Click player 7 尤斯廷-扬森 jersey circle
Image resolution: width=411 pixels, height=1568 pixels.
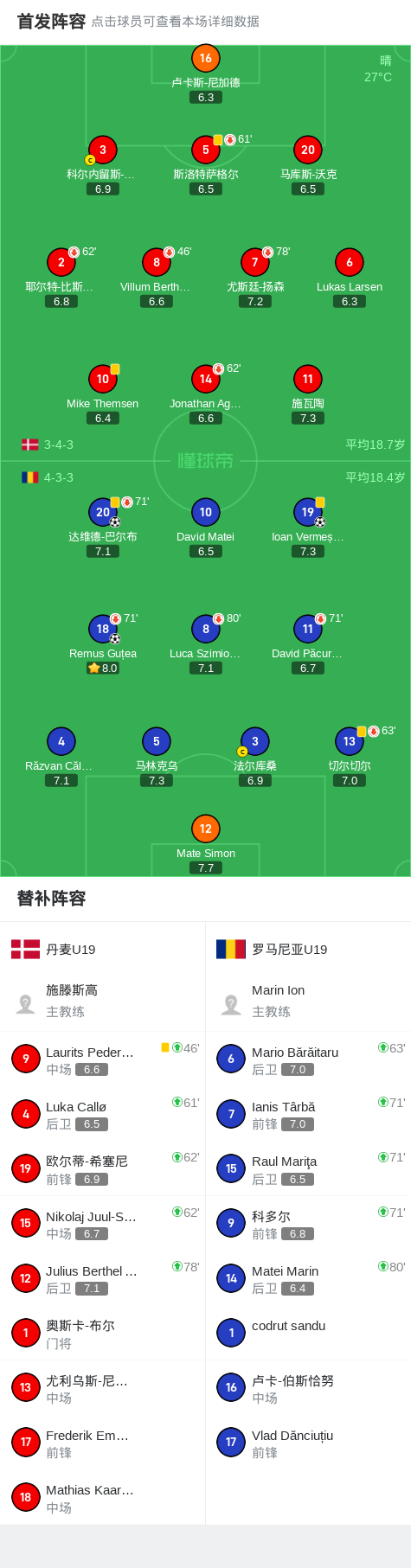coord(254,262)
